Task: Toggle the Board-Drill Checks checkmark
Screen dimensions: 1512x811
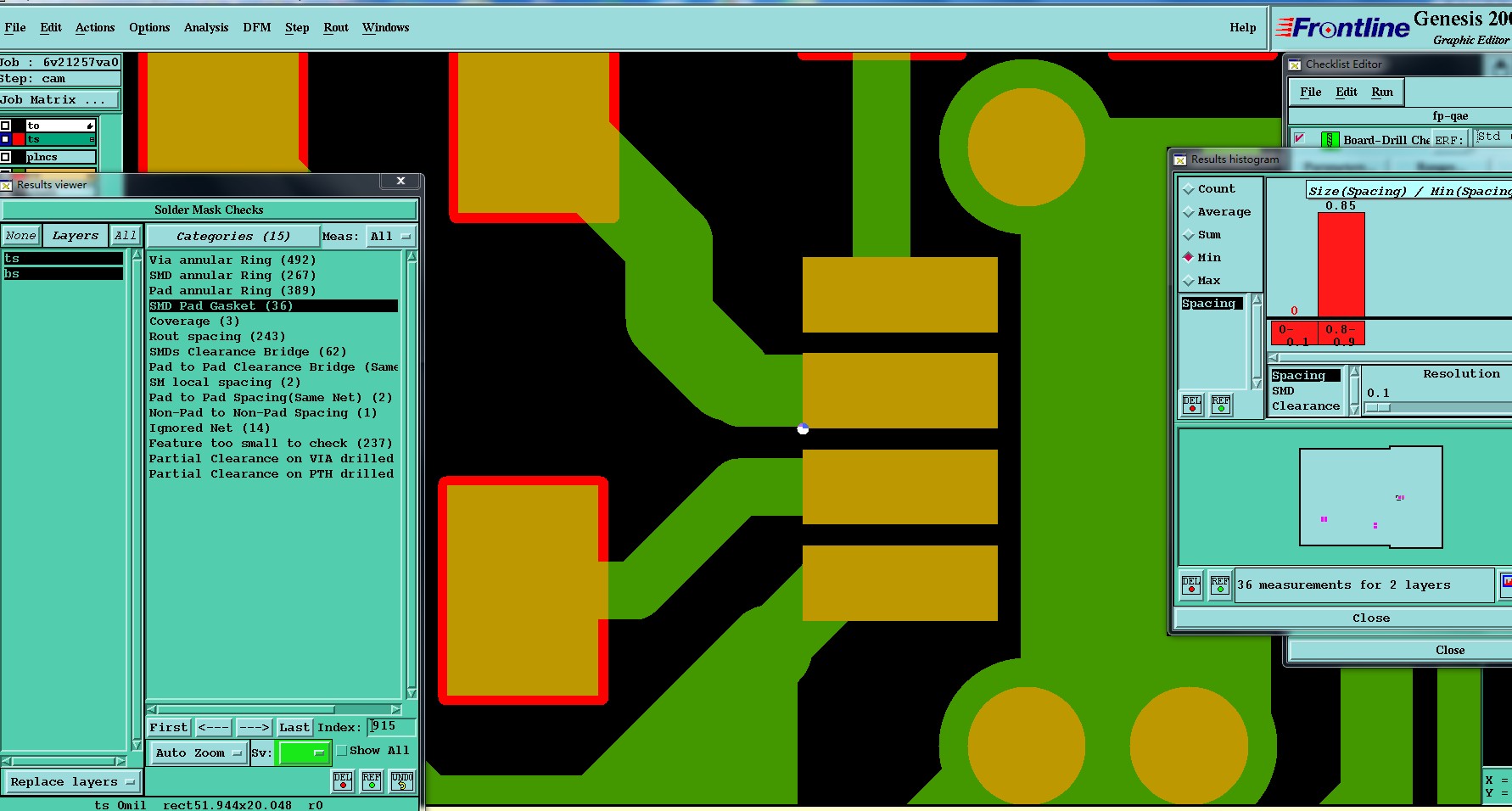Action: (1299, 138)
